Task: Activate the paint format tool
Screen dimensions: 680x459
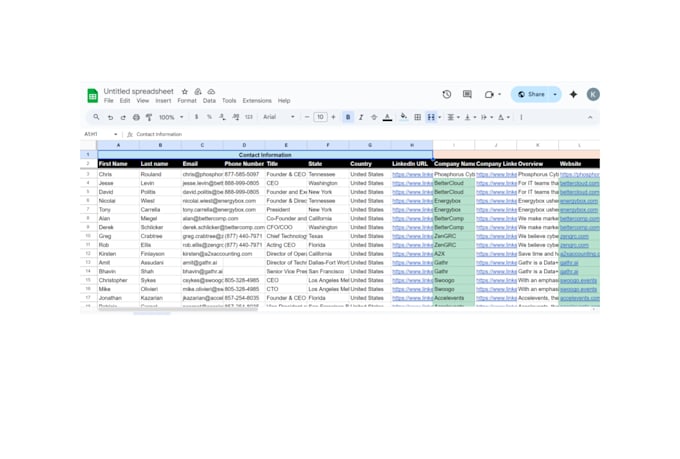Action: point(149,117)
